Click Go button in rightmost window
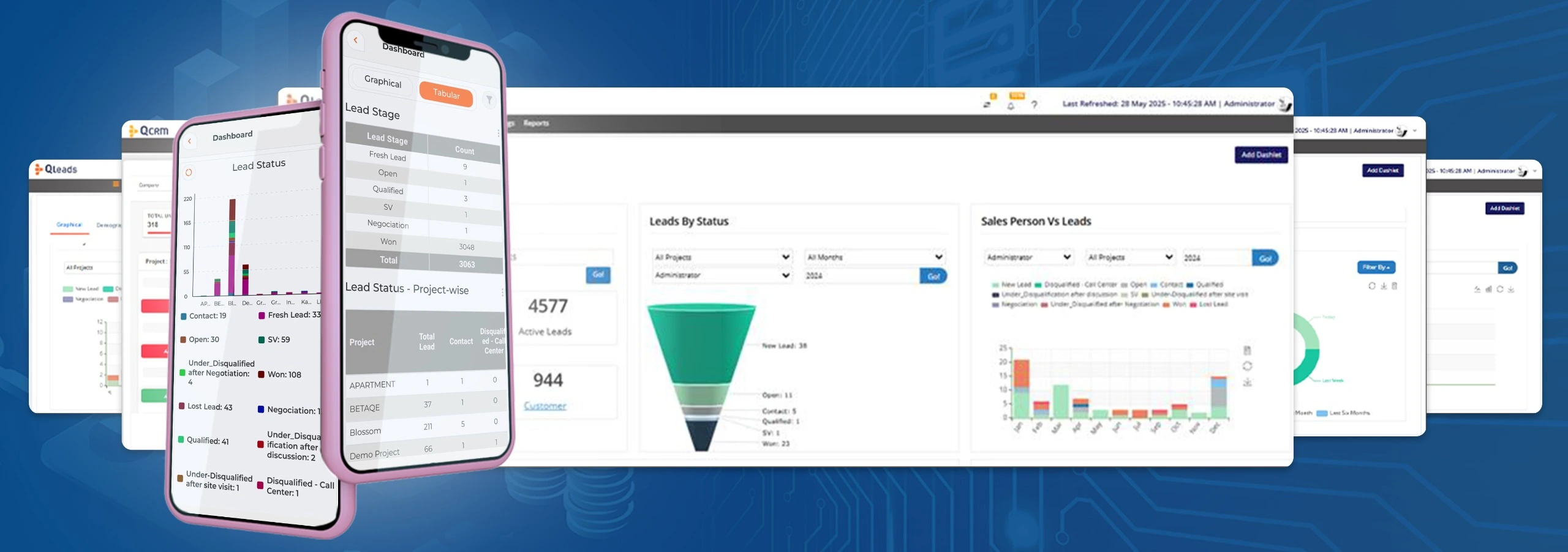Image resolution: width=1568 pixels, height=552 pixels. pos(1508,268)
